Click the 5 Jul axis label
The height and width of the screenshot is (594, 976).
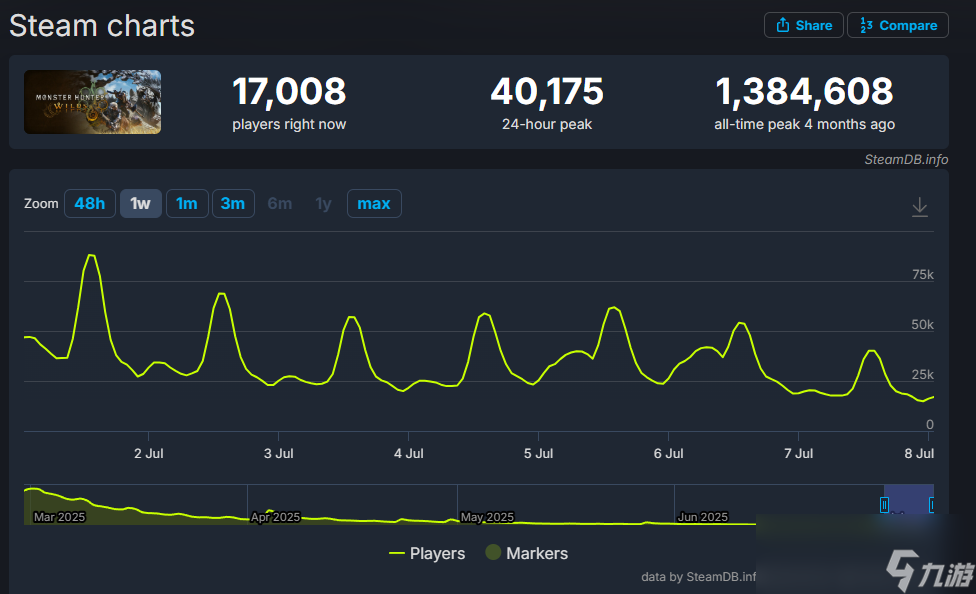click(538, 453)
